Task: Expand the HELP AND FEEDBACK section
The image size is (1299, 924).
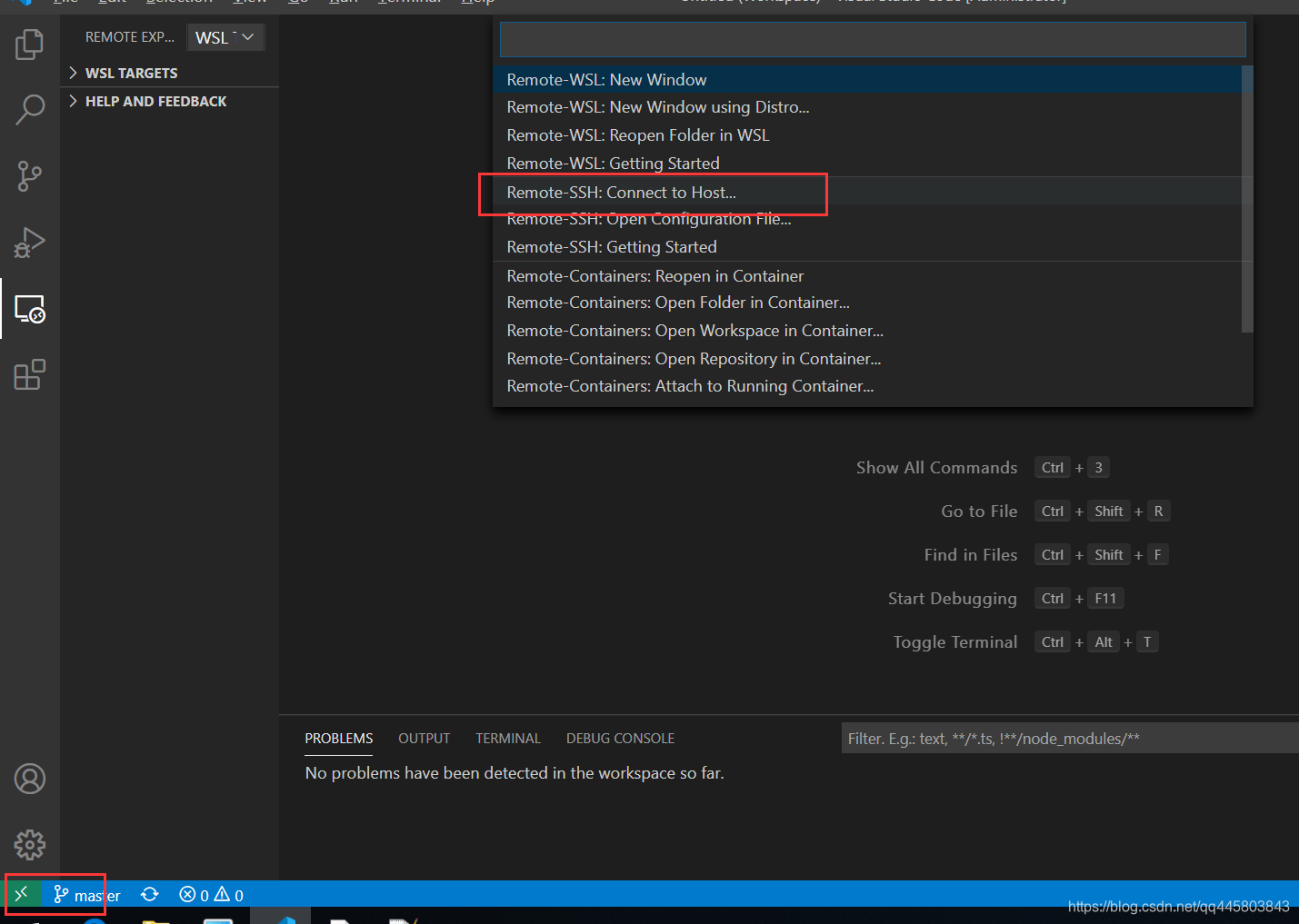Action: [x=169, y=101]
